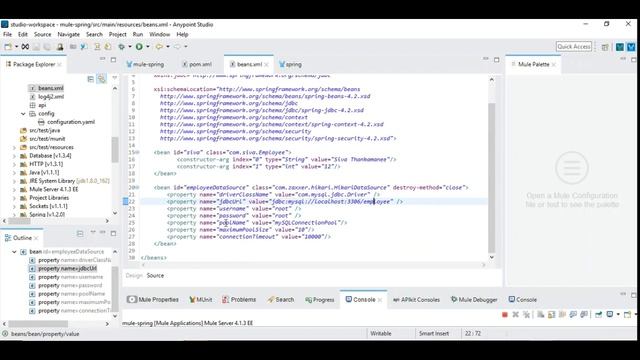The width and height of the screenshot is (640, 360).
Task: Toggle Link with Editor in Package Explorer
Action: point(101,79)
